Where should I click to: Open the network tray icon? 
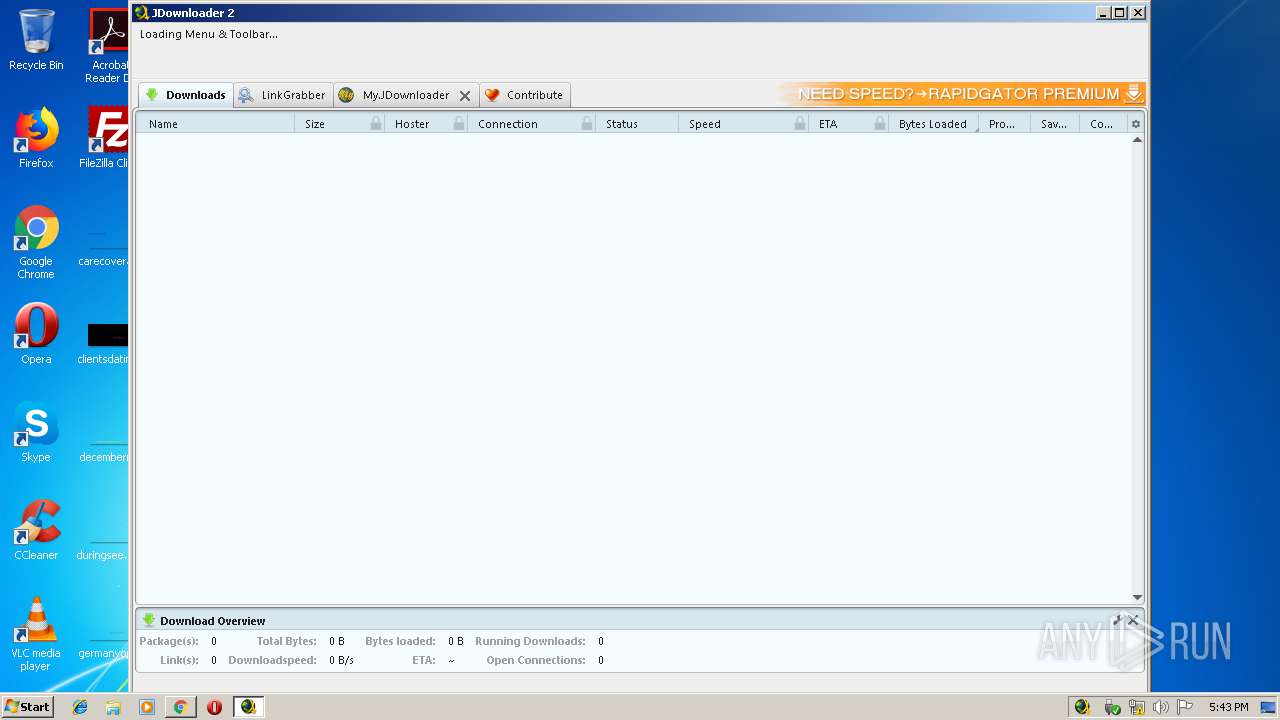1137,707
